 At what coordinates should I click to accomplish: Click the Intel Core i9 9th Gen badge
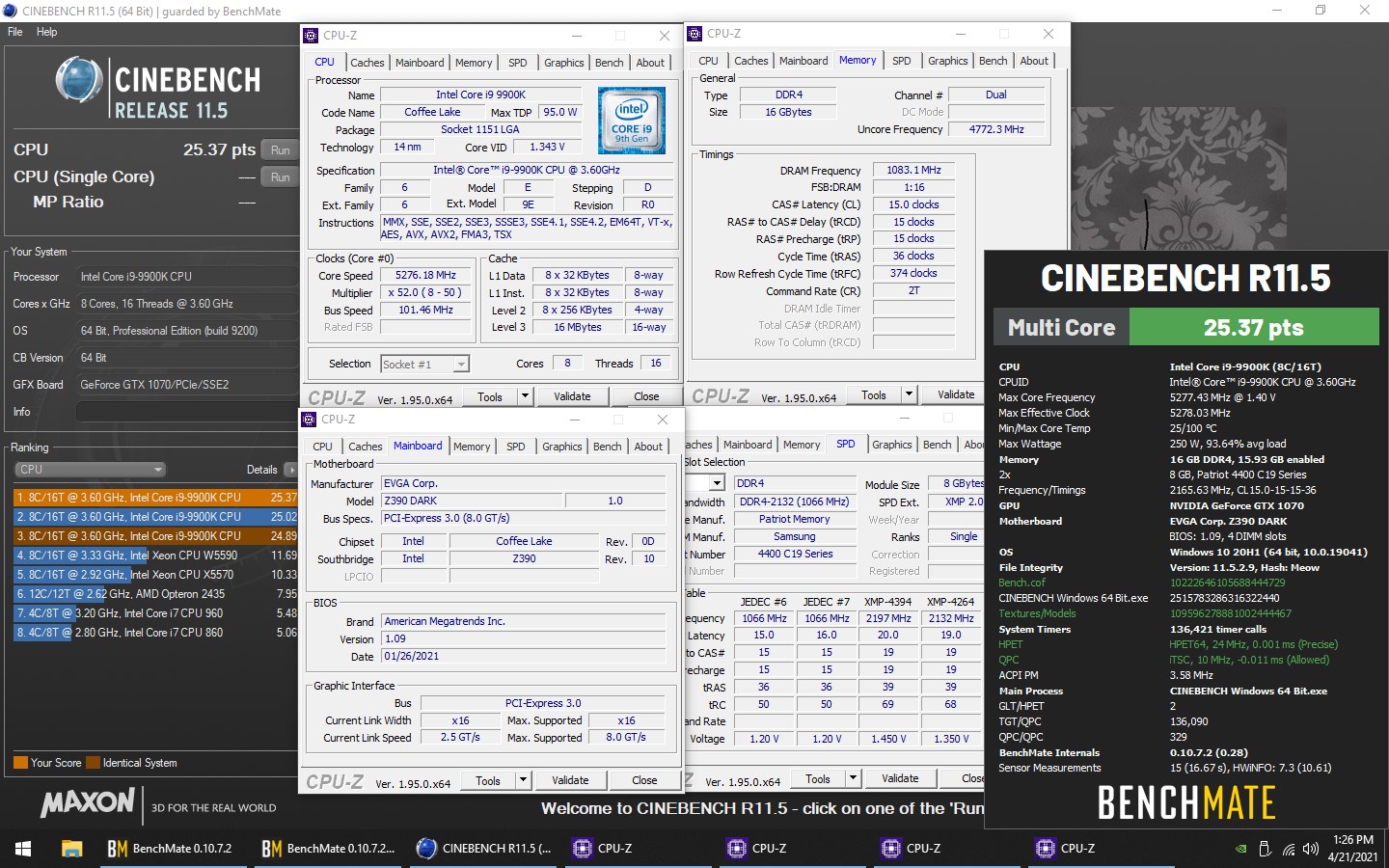point(632,121)
